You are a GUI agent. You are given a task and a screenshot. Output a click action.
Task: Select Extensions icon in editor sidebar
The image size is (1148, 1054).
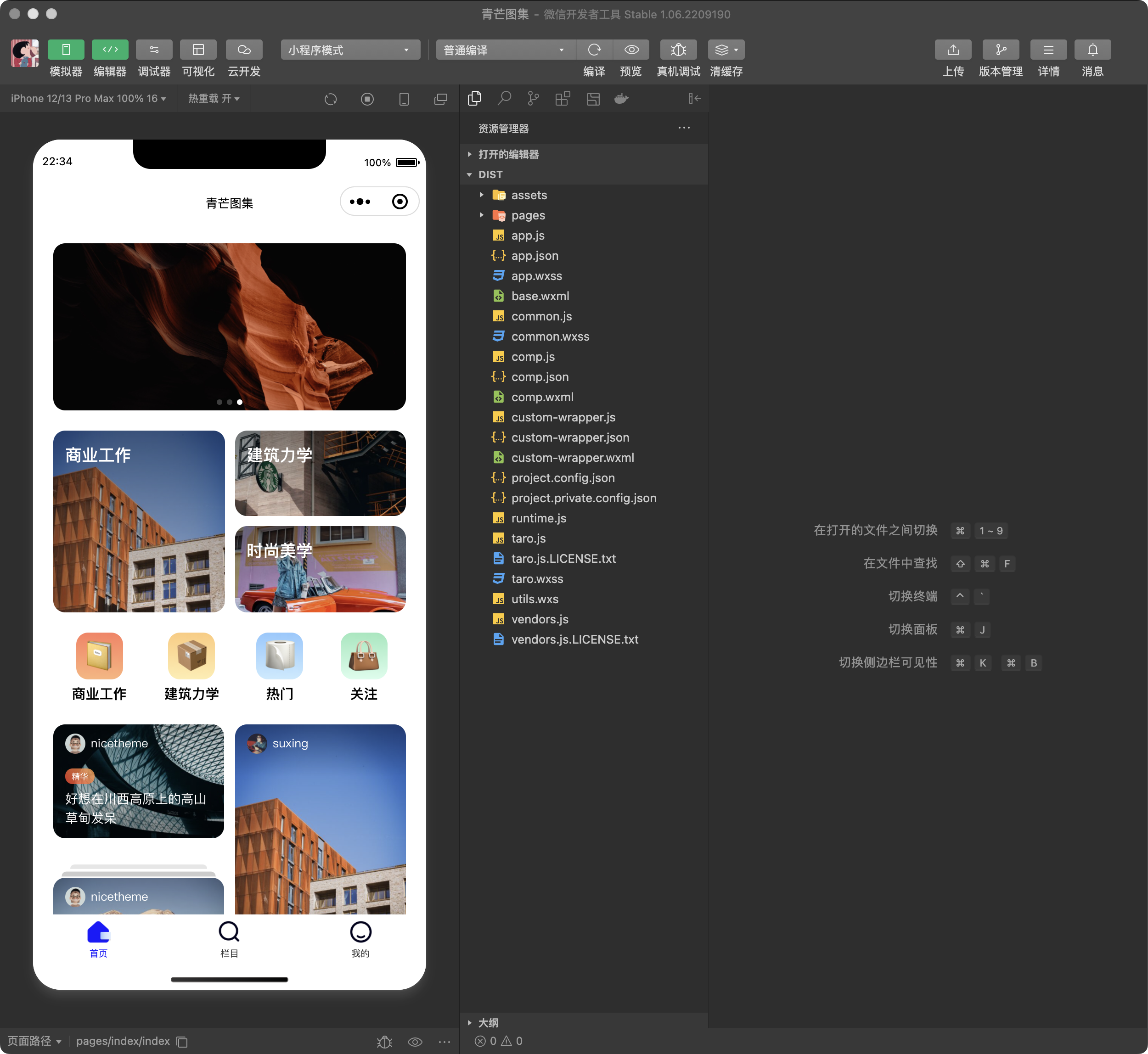click(x=563, y=99)
